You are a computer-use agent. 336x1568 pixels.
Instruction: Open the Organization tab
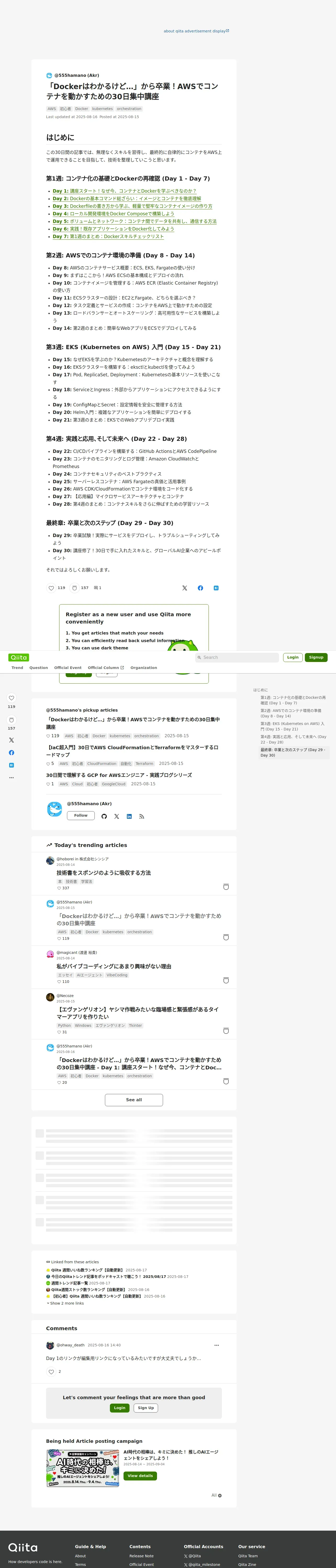pyautogui.click(x=143, y=668)
